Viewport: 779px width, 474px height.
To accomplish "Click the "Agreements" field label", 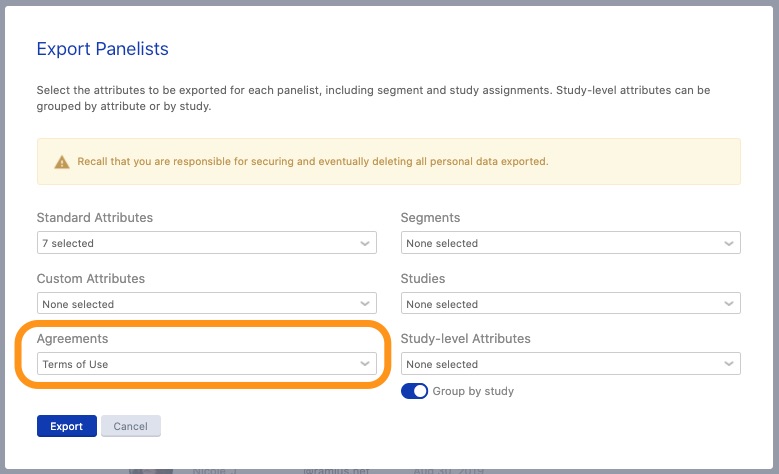I will [x=73, y=338].
